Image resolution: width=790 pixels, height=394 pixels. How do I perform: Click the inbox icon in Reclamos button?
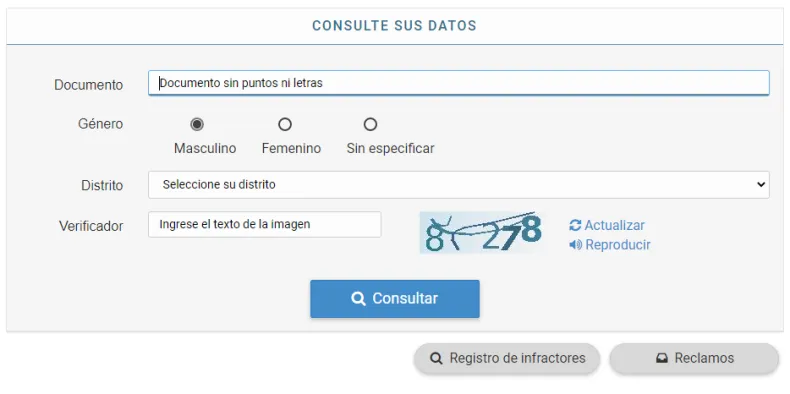pyautogui.click(x=662, y=358)
